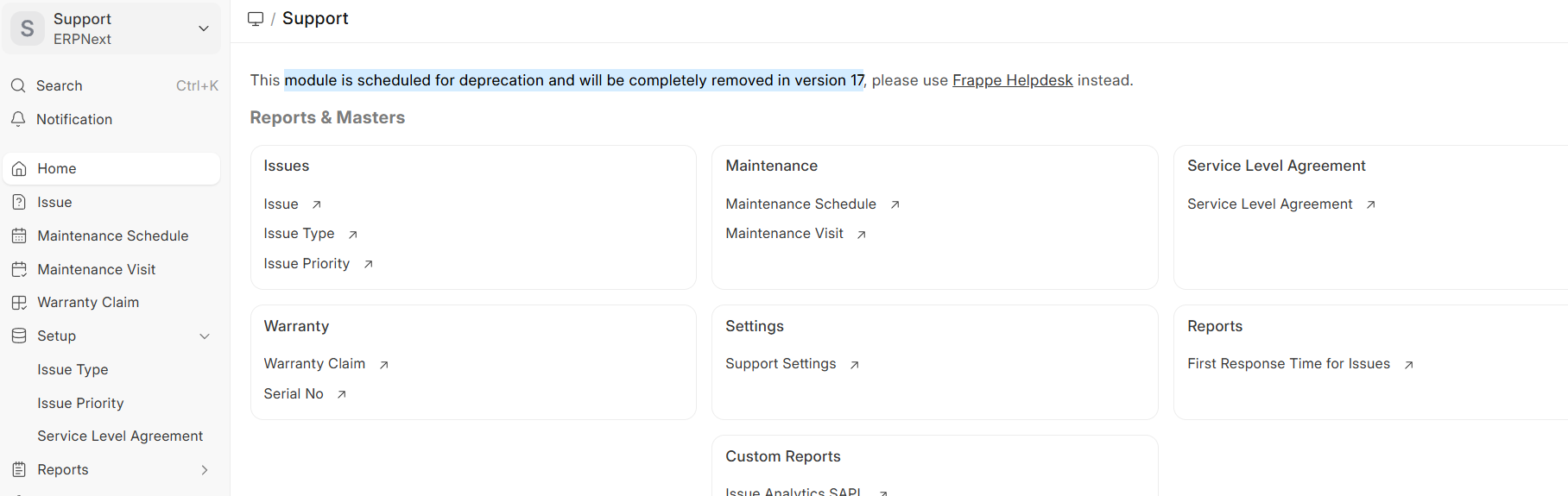This screenshot has height=496, width=1568.
Task: Open the Support workspace switcher dropdown
Action: (204, 28)
